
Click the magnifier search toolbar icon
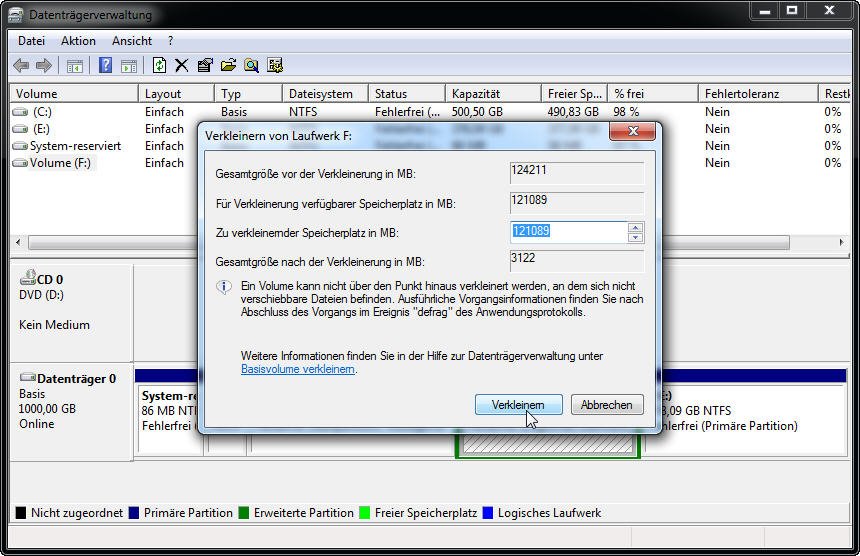[251, 66]
